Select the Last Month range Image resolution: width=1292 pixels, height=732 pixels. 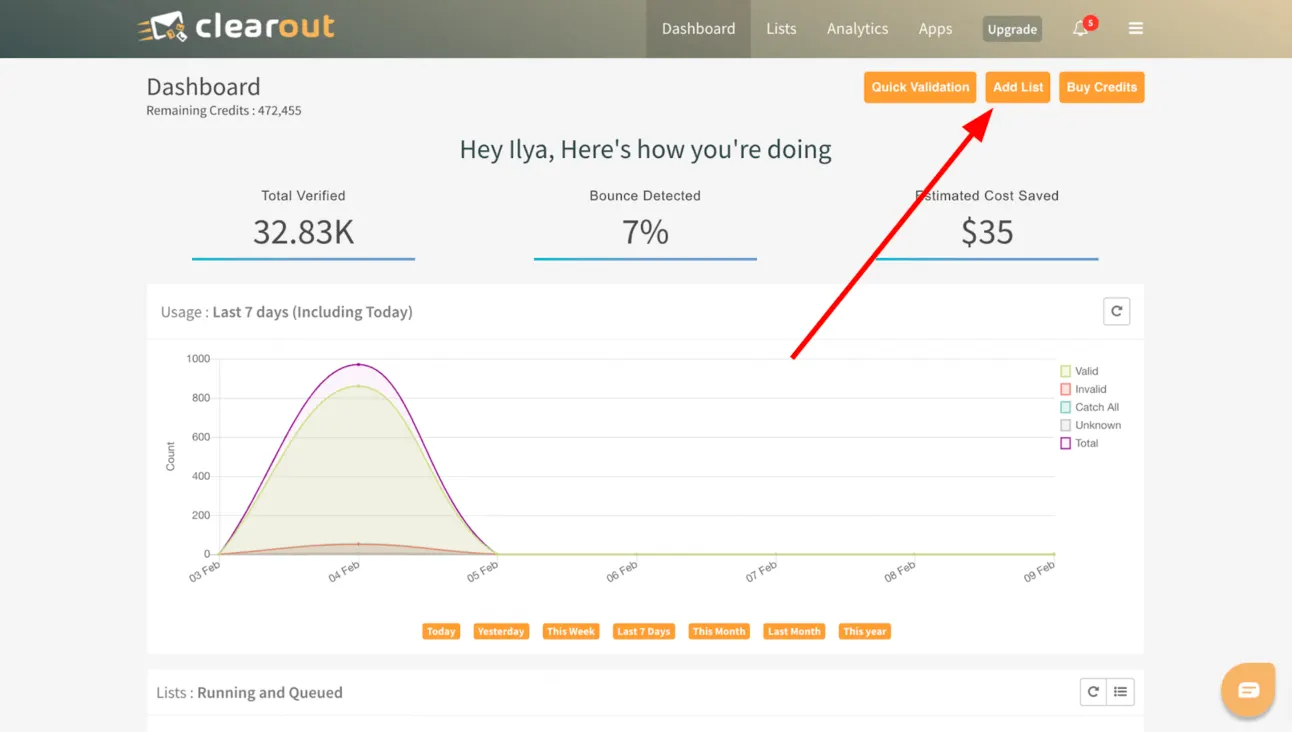click(794, 631)
